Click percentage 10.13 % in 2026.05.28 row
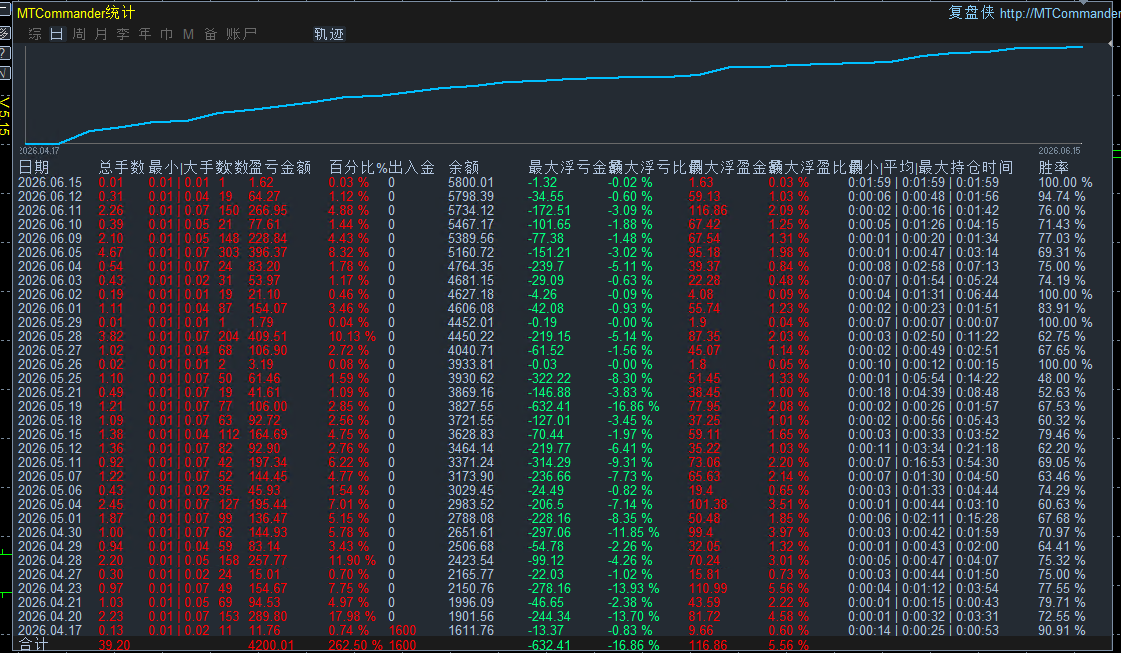This screenshot has width=1121, height=654. click(352, 336)
